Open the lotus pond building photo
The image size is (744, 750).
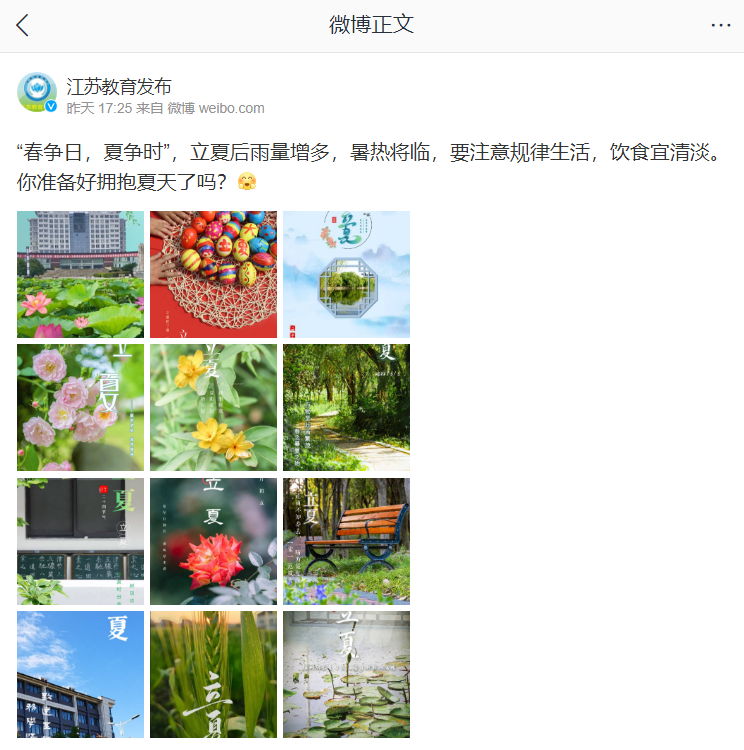click(80, 275)
